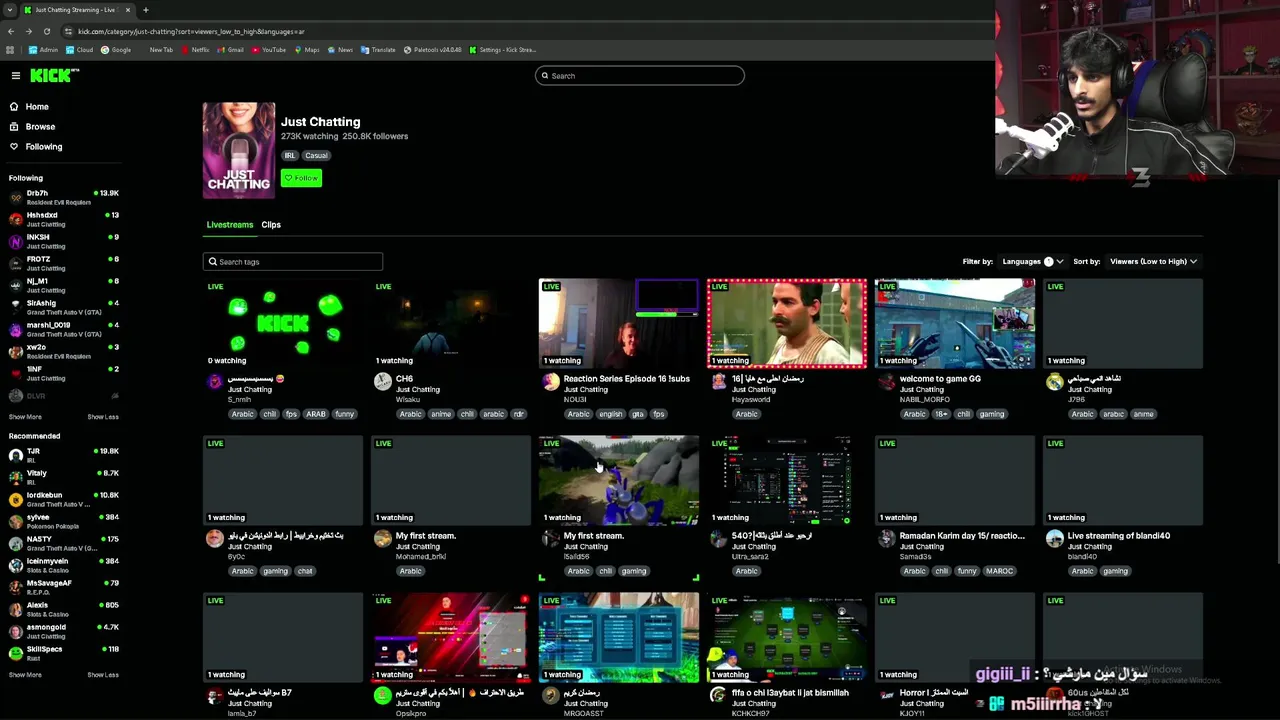Click NABIL_MORFO channel name
The width and height of the screenshot is (1280, 720).
pyautogui.click(x=924, y=400)
